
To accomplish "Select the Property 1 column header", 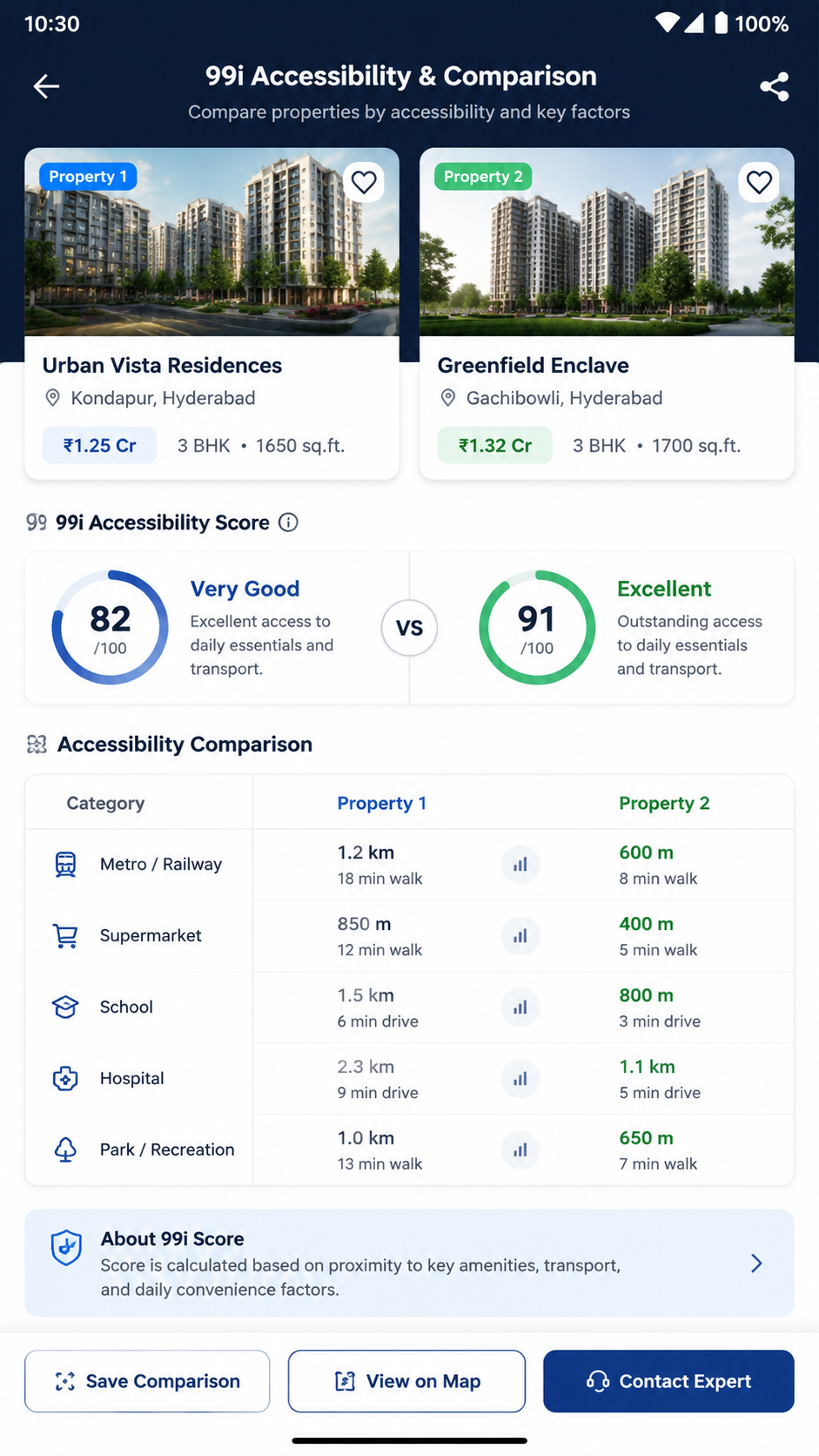I will [x=382, y=803].
